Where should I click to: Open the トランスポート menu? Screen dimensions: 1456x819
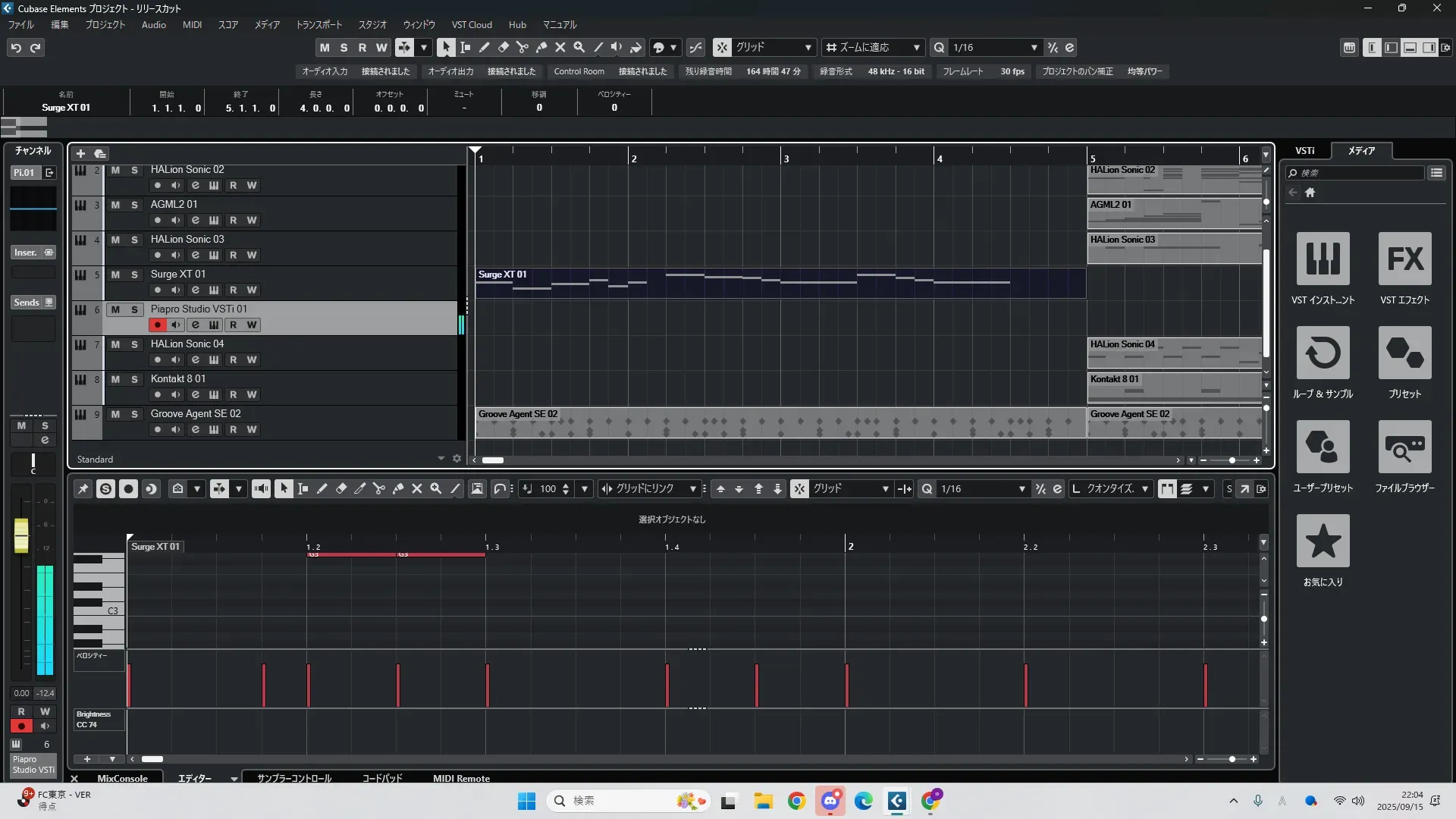[318, 24]
